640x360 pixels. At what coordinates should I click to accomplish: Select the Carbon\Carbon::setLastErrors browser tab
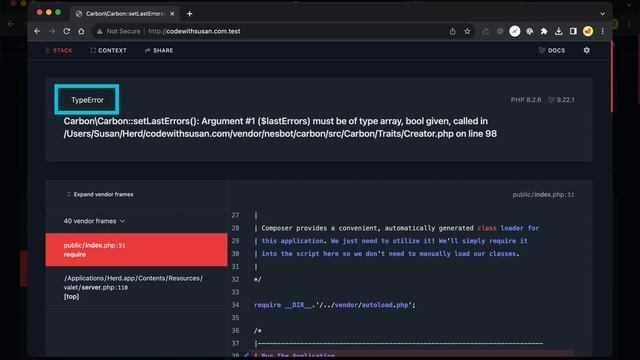tap(125, 13)
